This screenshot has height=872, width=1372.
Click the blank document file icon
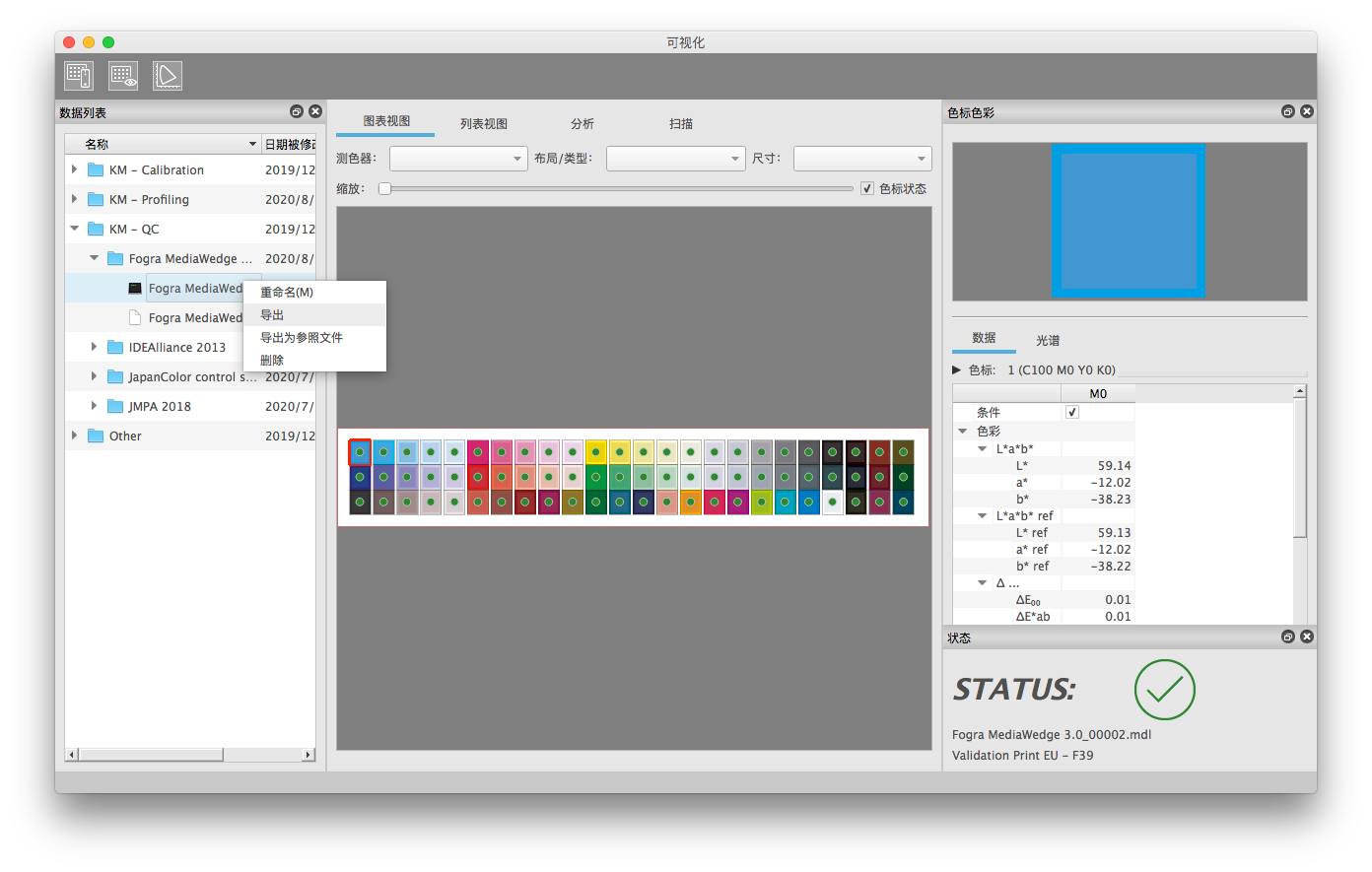tap(135, 317)
